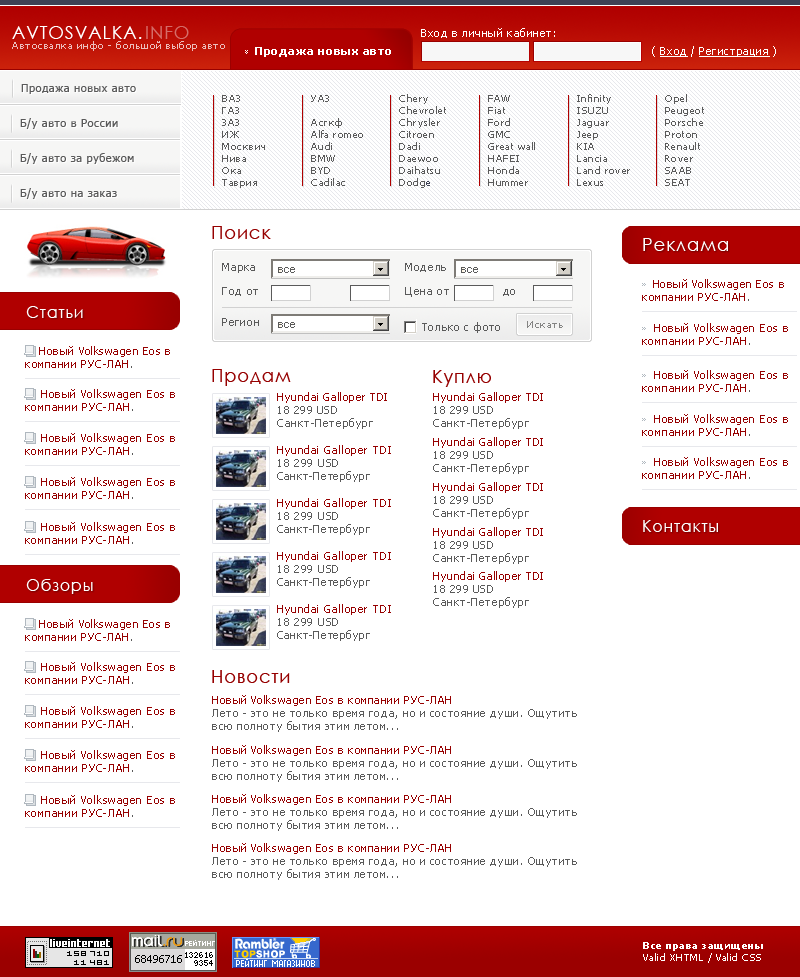
Task: Focus the year end field after 'Год от'
Action: point(369,292)
